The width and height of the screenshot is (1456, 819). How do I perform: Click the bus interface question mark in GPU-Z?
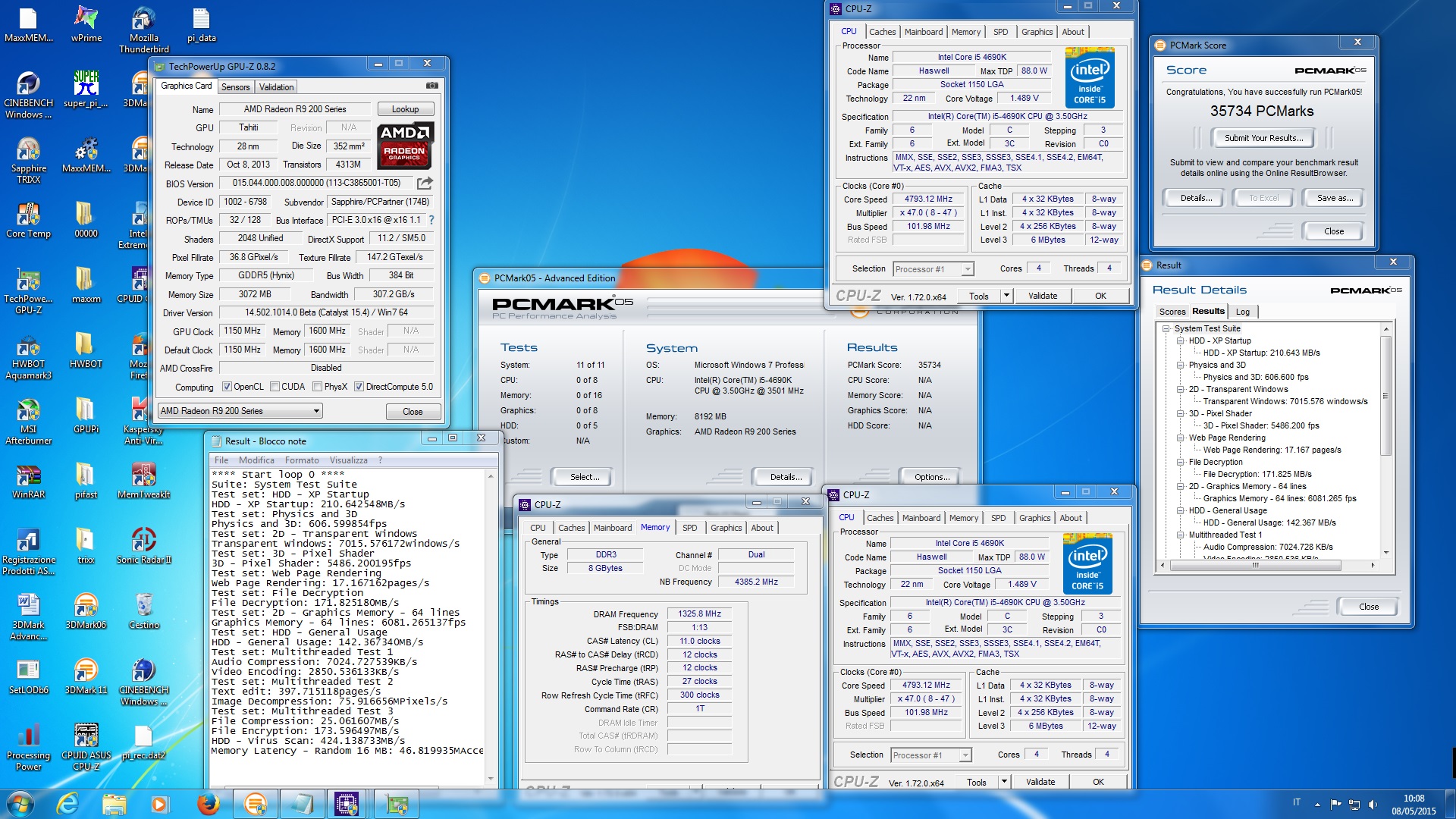pyautogui.click(x=431, y=220)
